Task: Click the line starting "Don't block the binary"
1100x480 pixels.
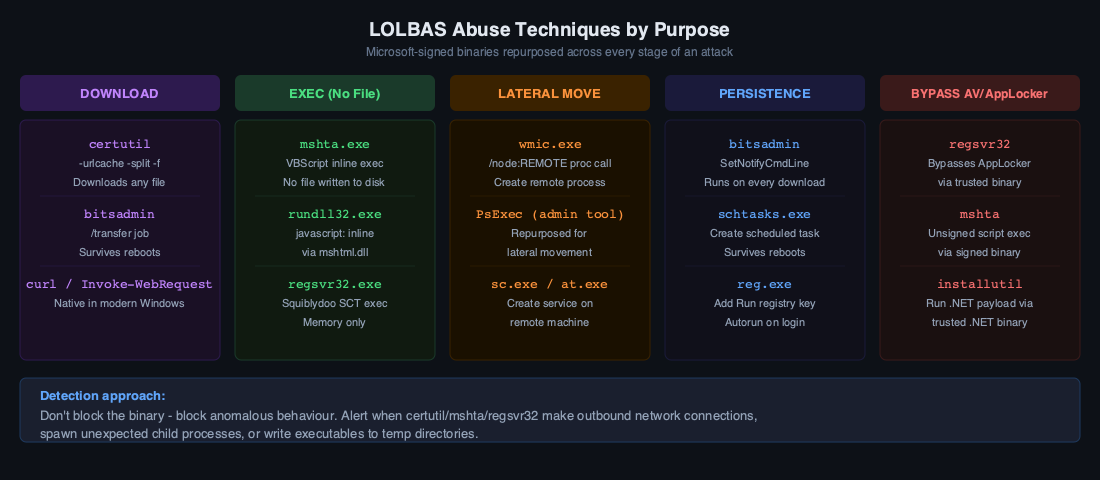Action: coord(398,415)
